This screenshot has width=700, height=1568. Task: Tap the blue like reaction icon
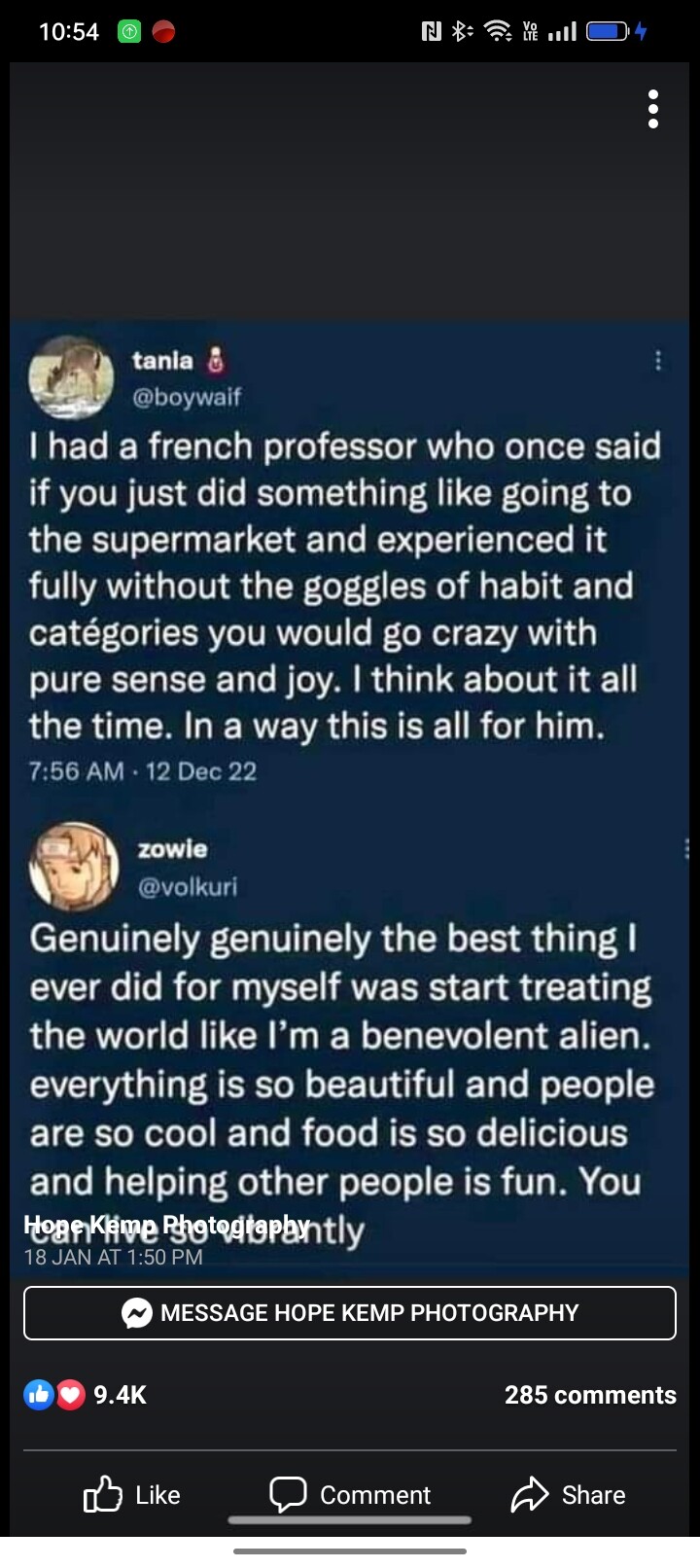point(39,1395)
